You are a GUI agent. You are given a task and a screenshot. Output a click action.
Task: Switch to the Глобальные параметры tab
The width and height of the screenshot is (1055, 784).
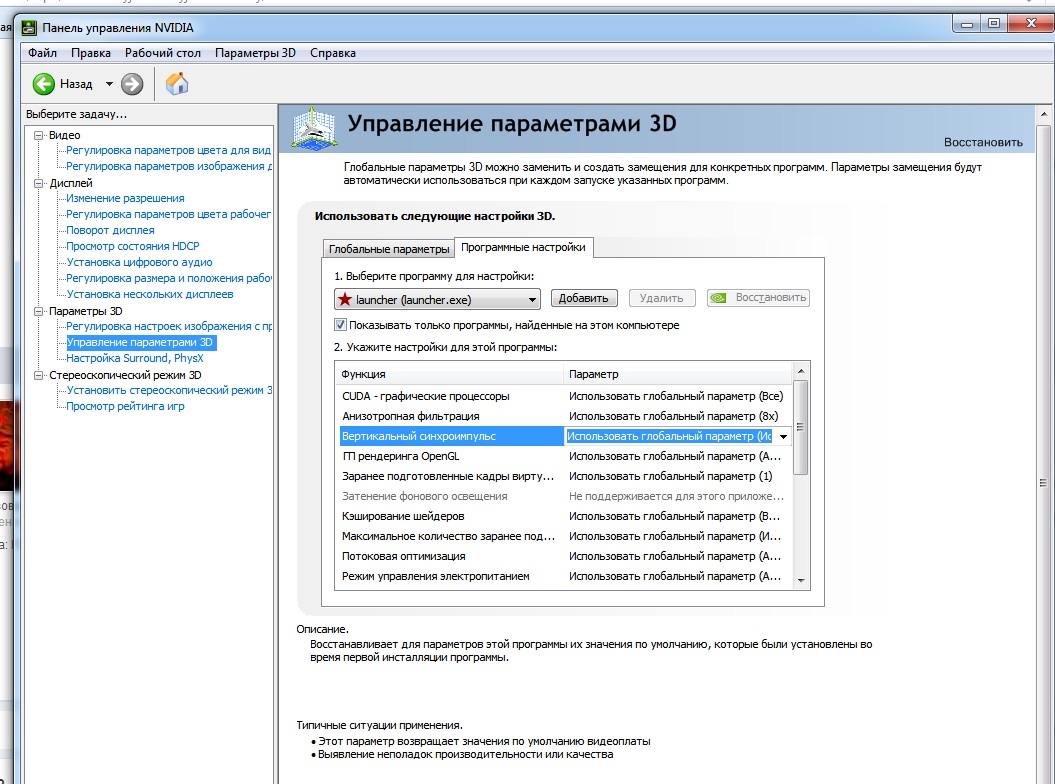pyautogui.click(x=389, y=249)
